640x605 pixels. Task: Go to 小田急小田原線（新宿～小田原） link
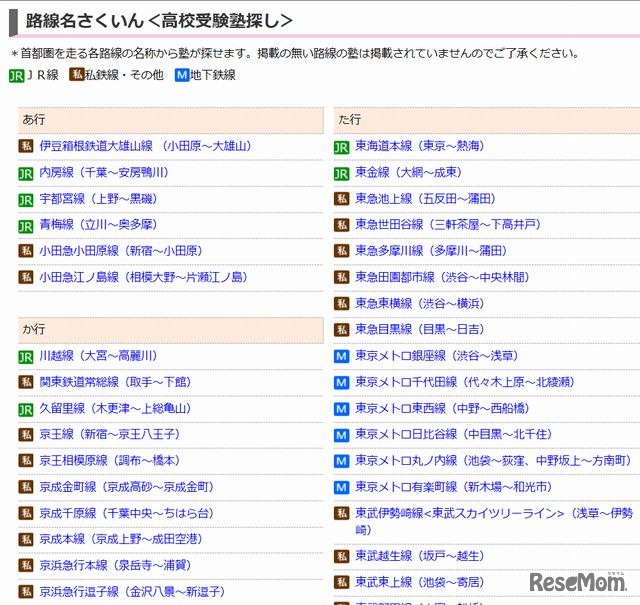coord(121,251)
